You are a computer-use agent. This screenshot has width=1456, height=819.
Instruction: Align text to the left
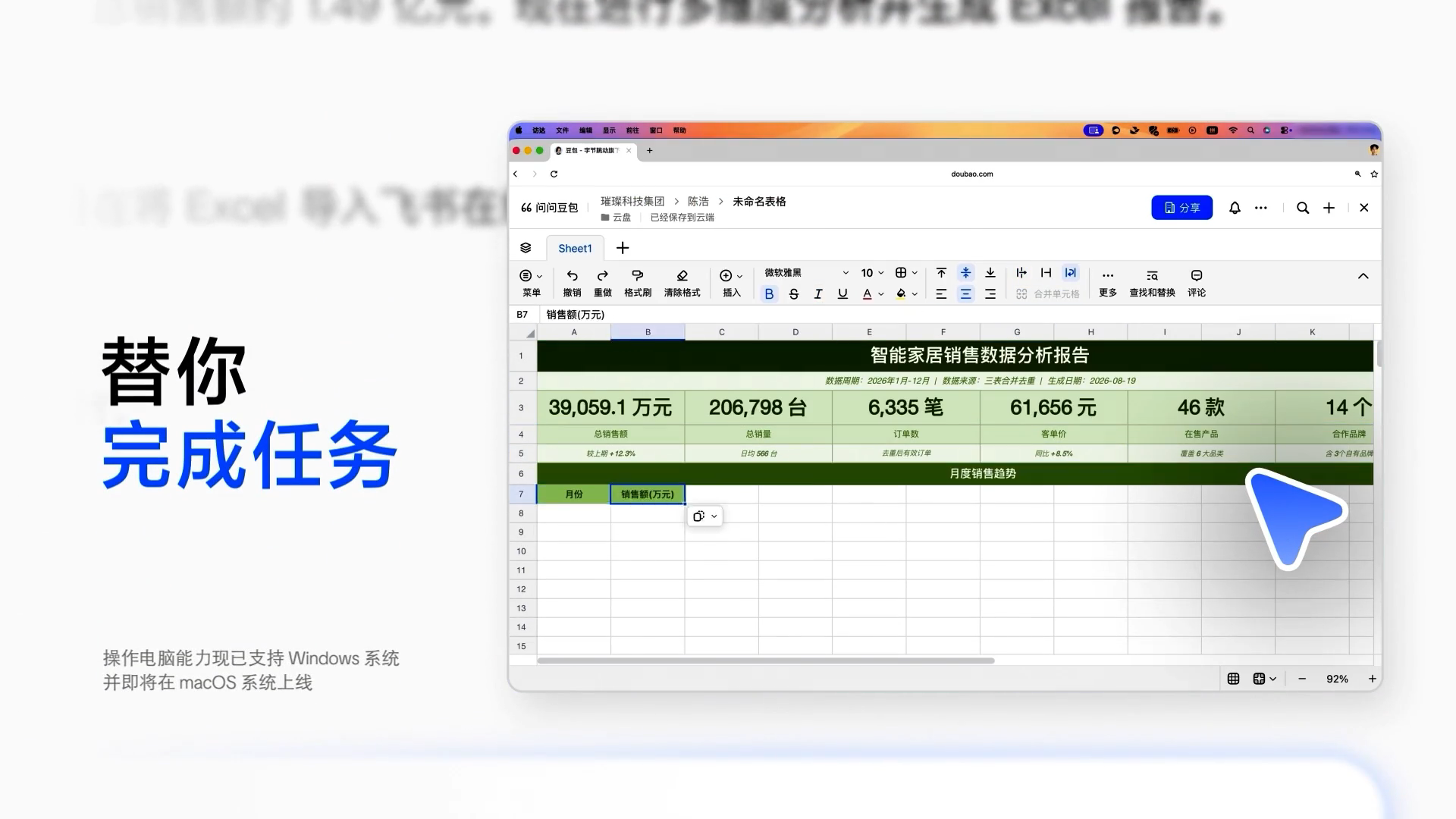coord(941,294)
